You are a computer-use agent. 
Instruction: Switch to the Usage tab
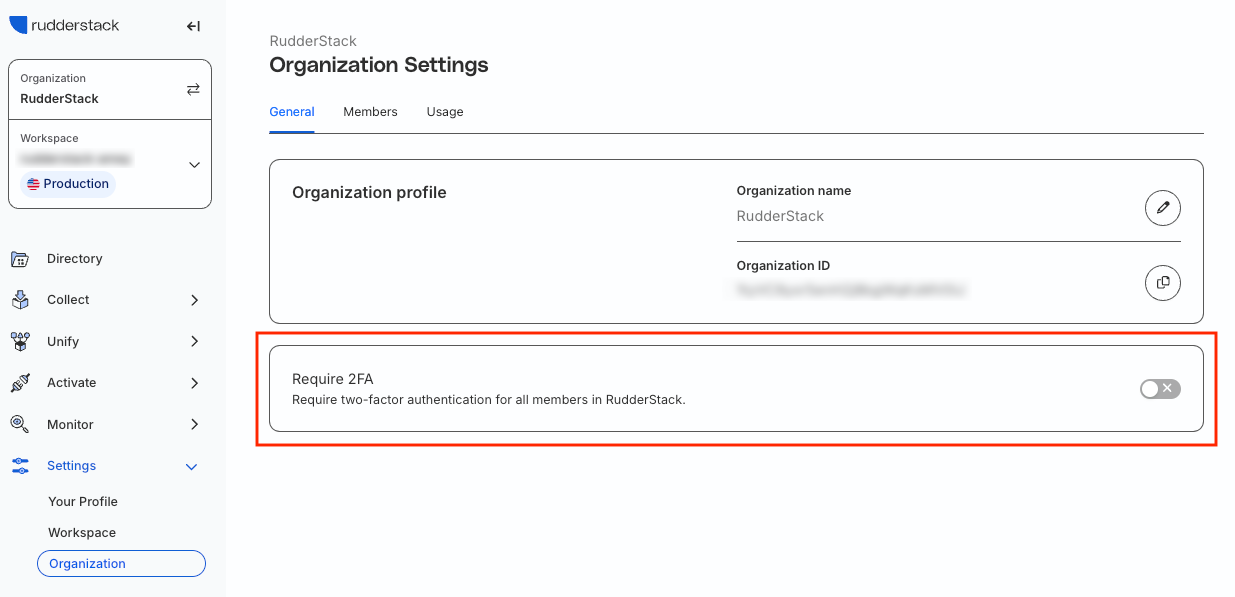[445, 112]
